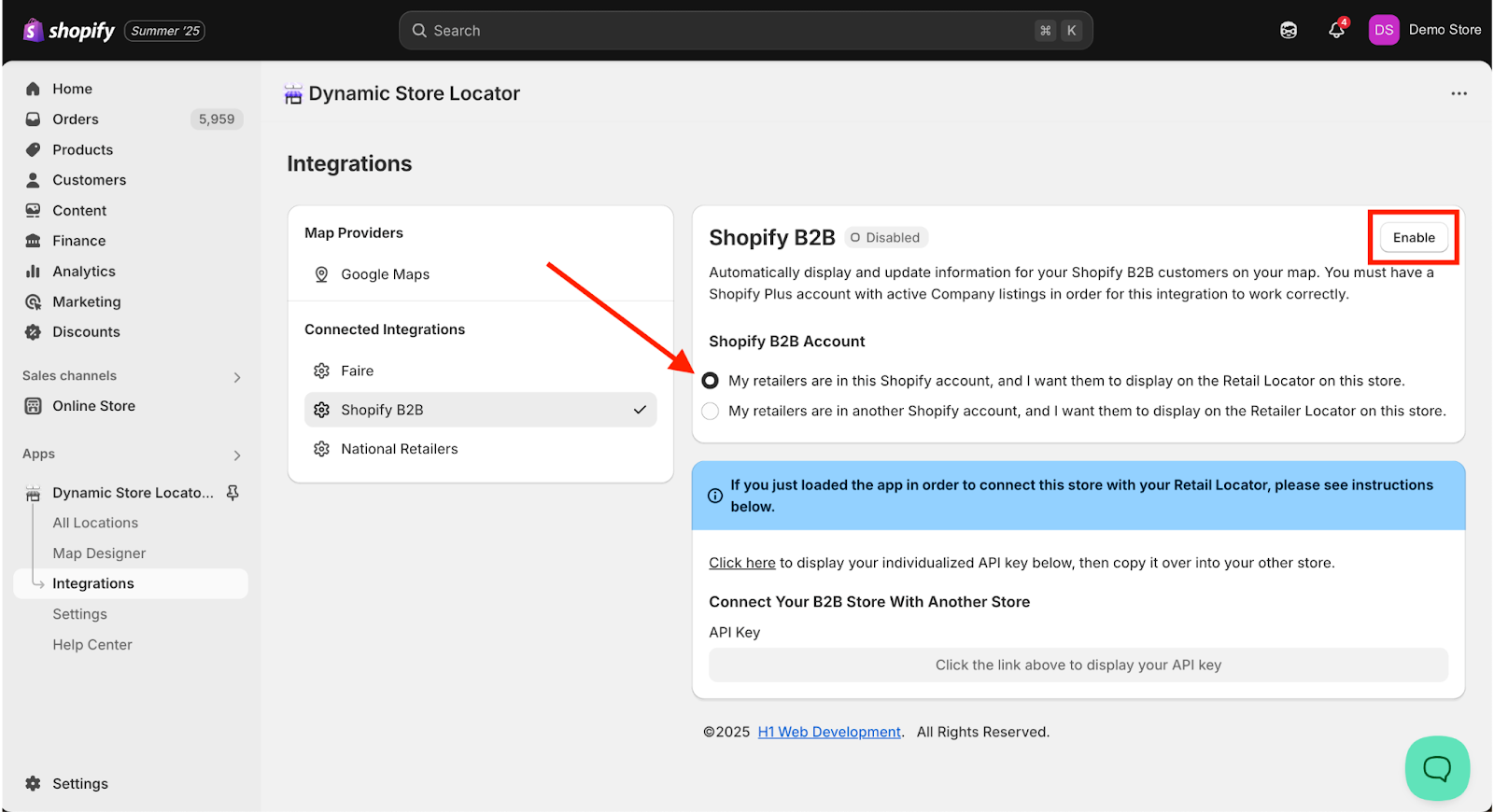Click the pin icon beside Dynamic Store Locator
The image size is (1494, 812).
point(233,493)
